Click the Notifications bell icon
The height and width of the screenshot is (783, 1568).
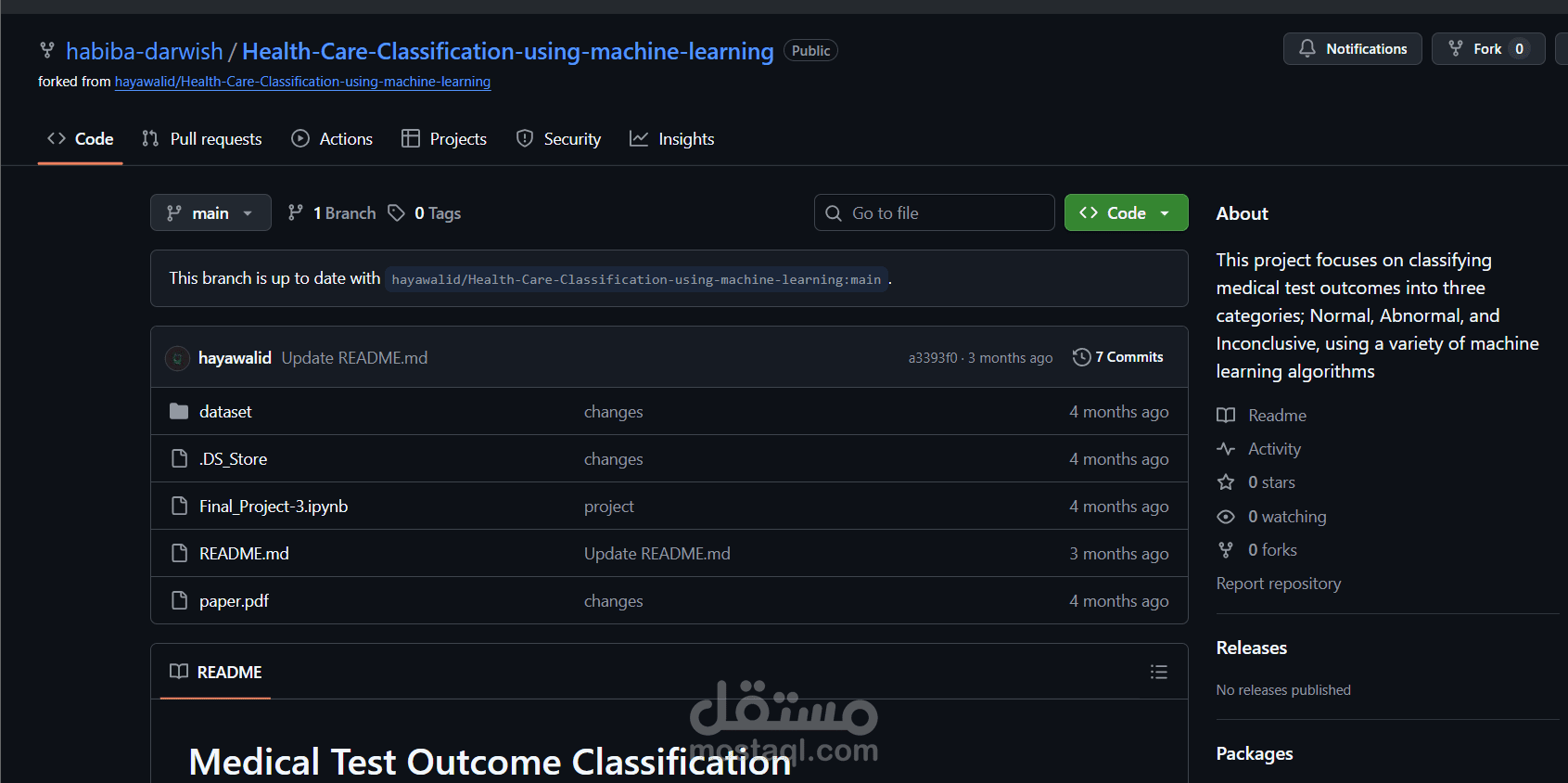pos(1307,48)
